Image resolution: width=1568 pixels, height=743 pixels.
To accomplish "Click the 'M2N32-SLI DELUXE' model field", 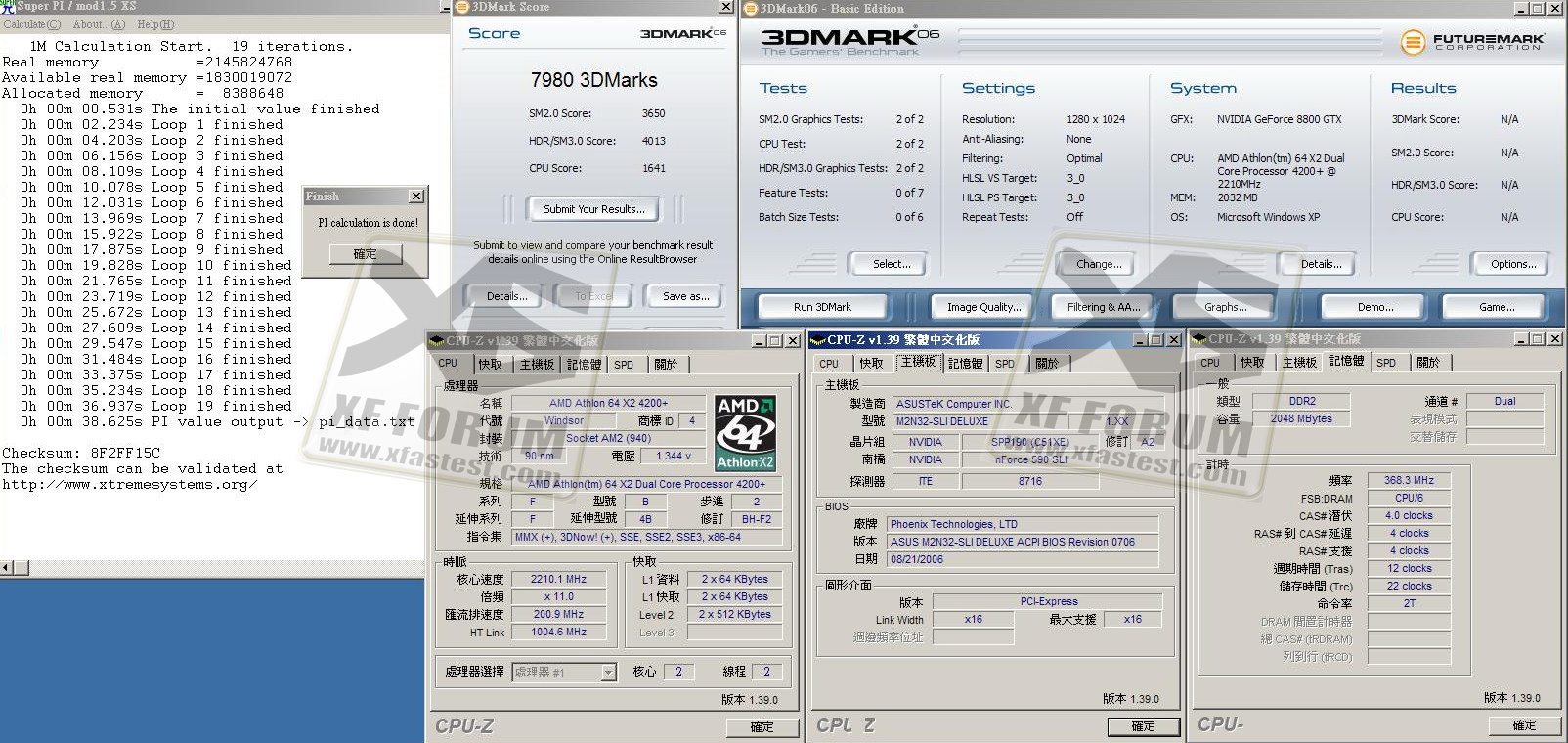I will click(979, 421).
